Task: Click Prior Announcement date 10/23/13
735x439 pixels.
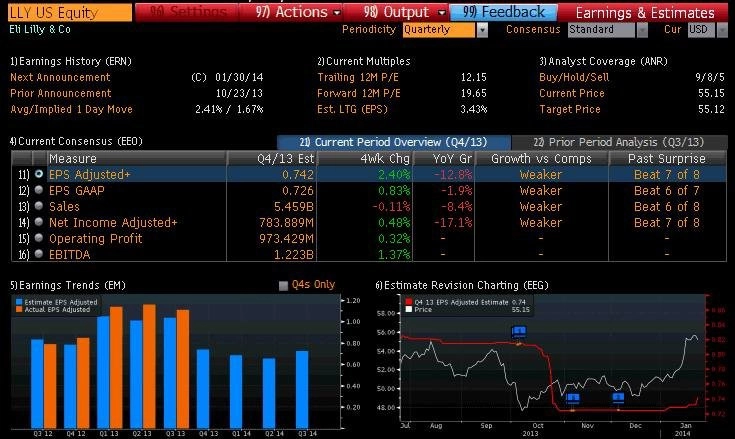Action: (239, 93)
